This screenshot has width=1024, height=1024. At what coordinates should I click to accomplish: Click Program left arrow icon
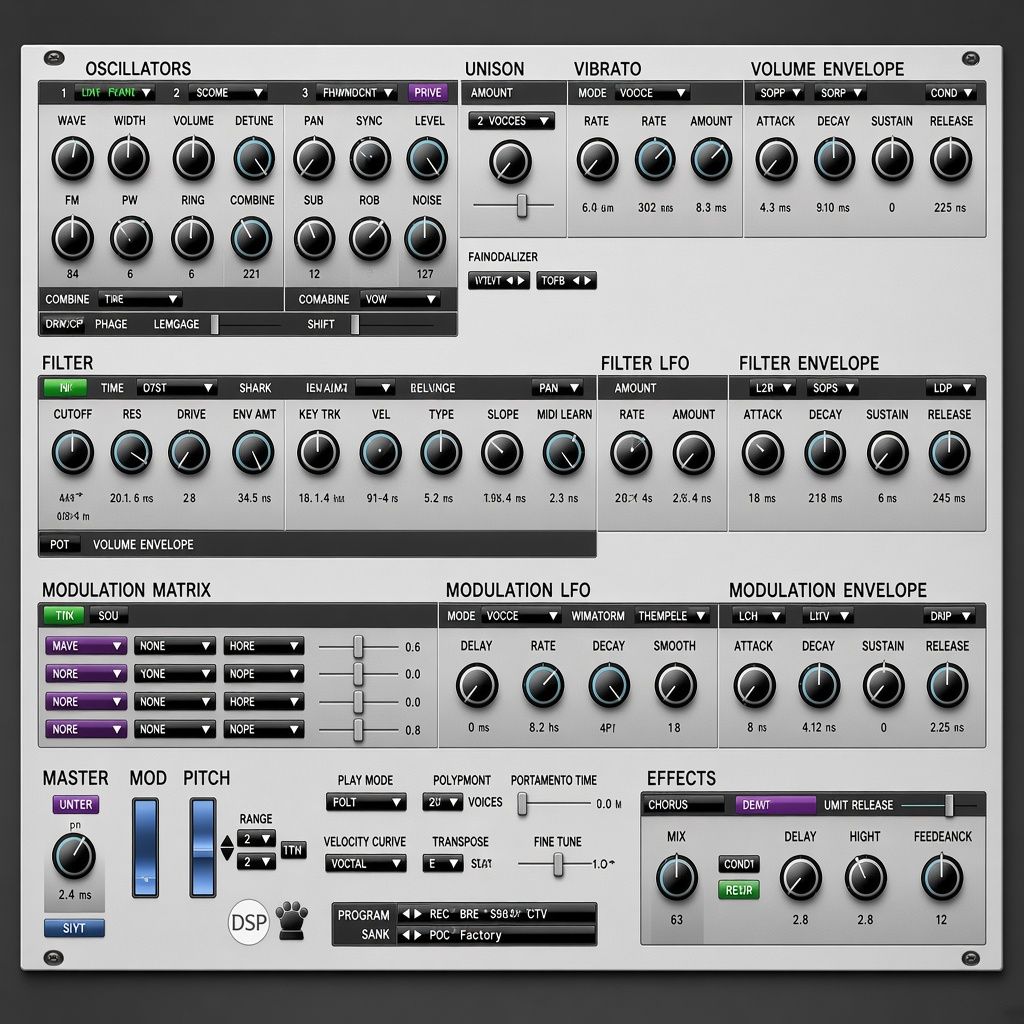pyautogui.click(x=404, y=914)
